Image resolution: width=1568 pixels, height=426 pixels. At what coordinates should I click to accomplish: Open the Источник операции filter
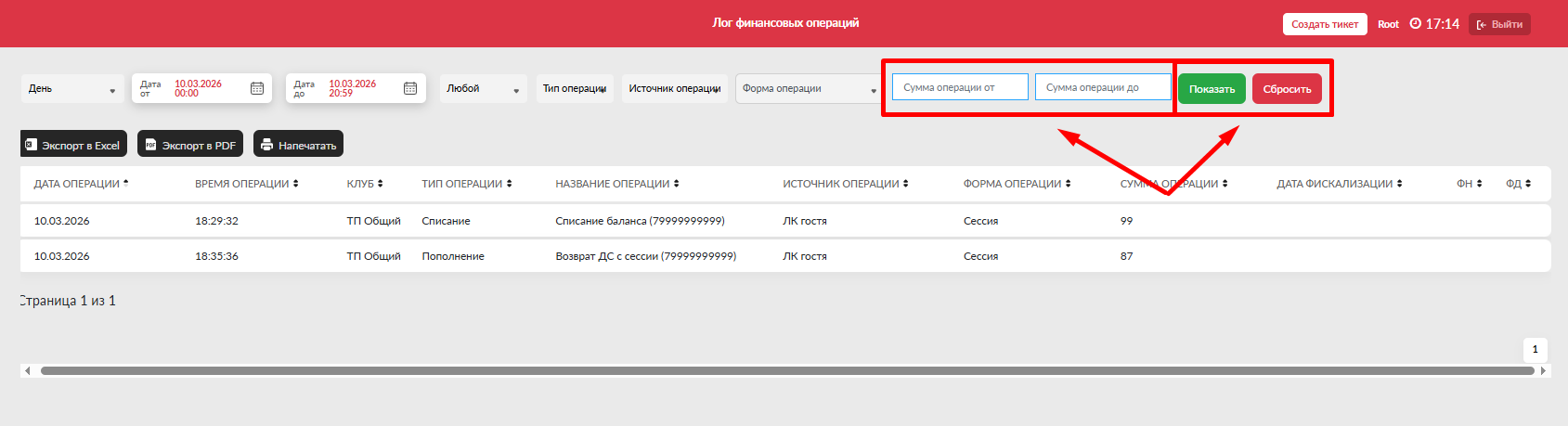(675, 89)
